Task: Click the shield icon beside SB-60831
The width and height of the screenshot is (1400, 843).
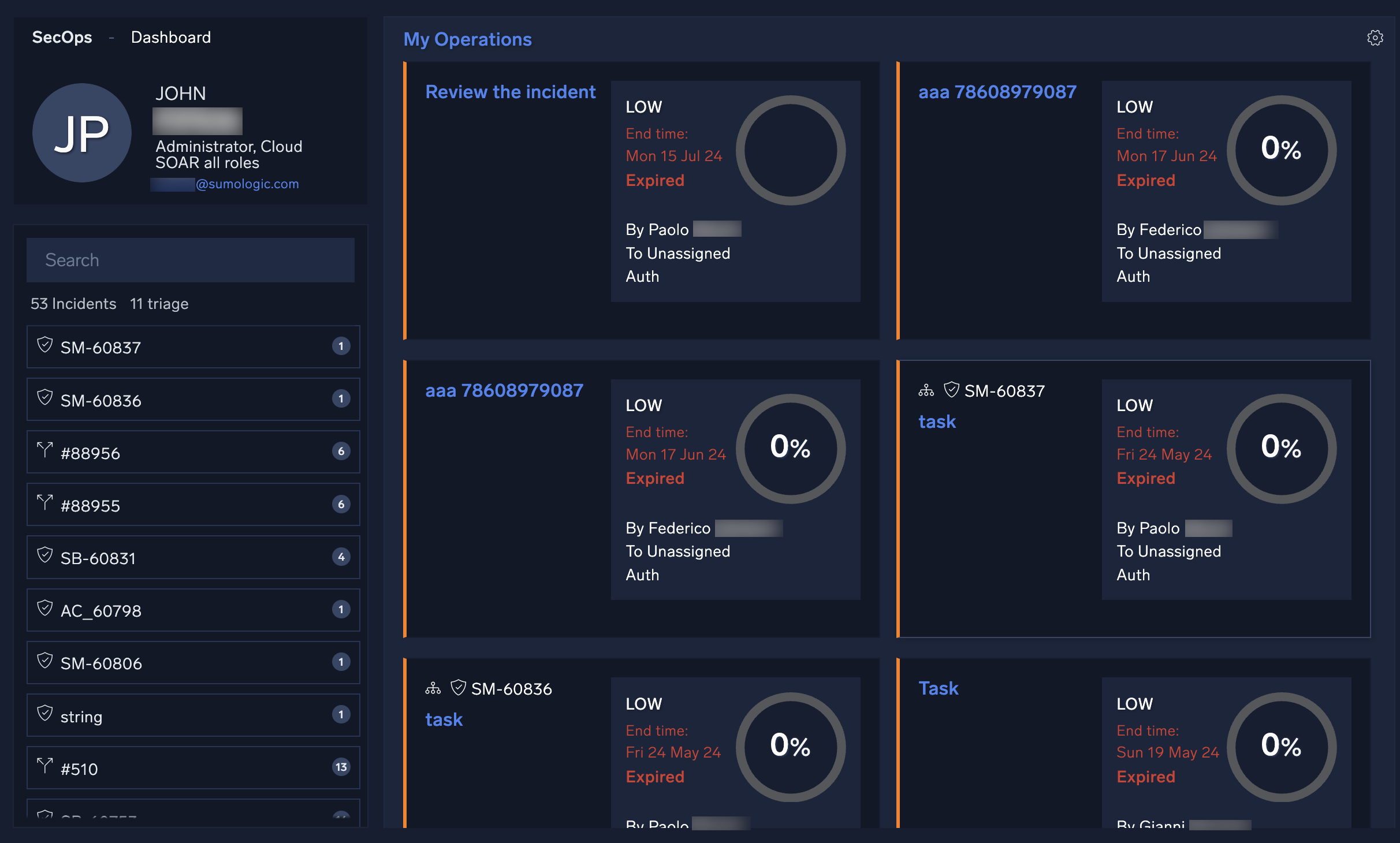Action: pyautogui.click(x=45, y=557)
